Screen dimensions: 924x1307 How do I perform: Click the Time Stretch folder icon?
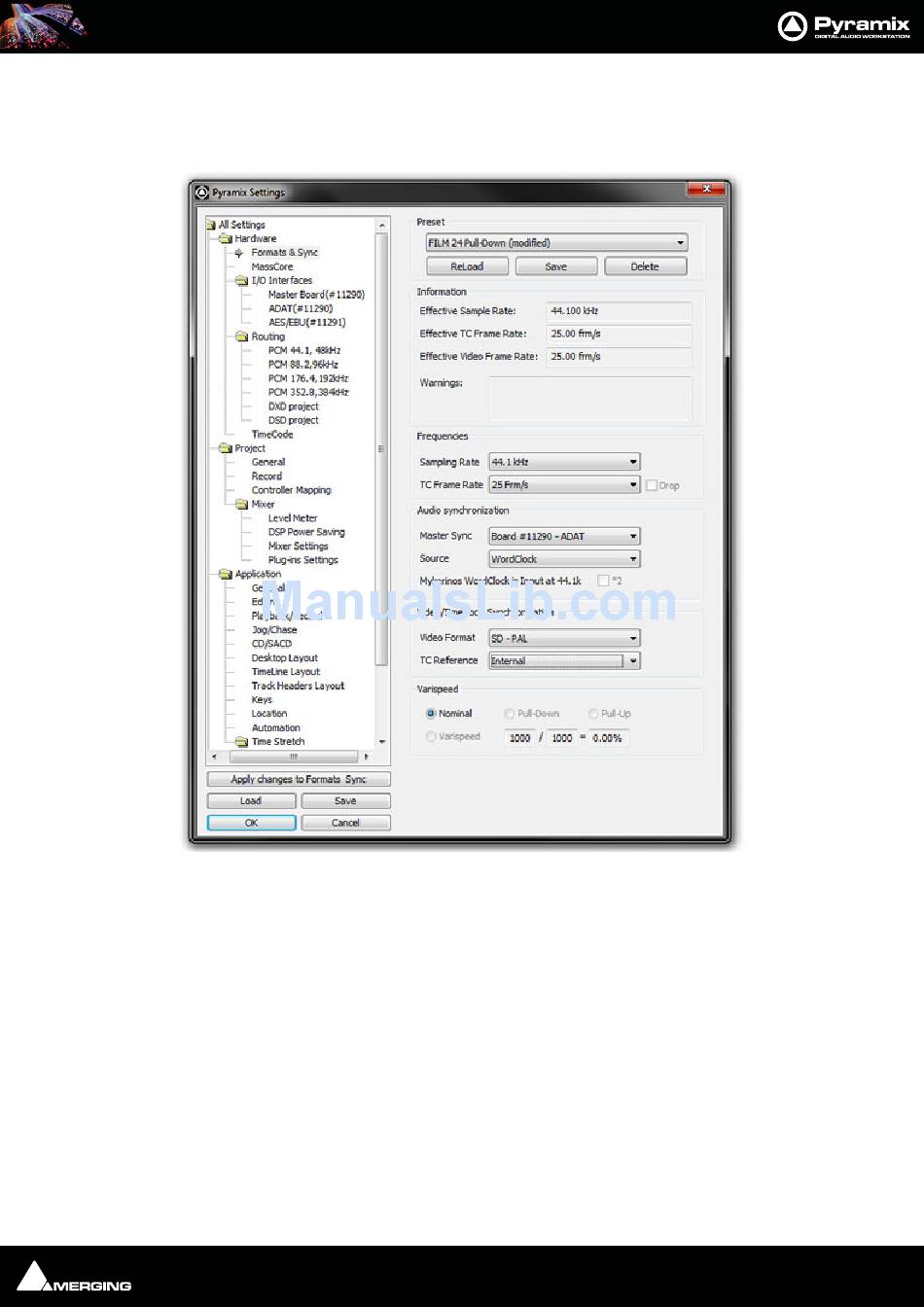pos(242,742)
